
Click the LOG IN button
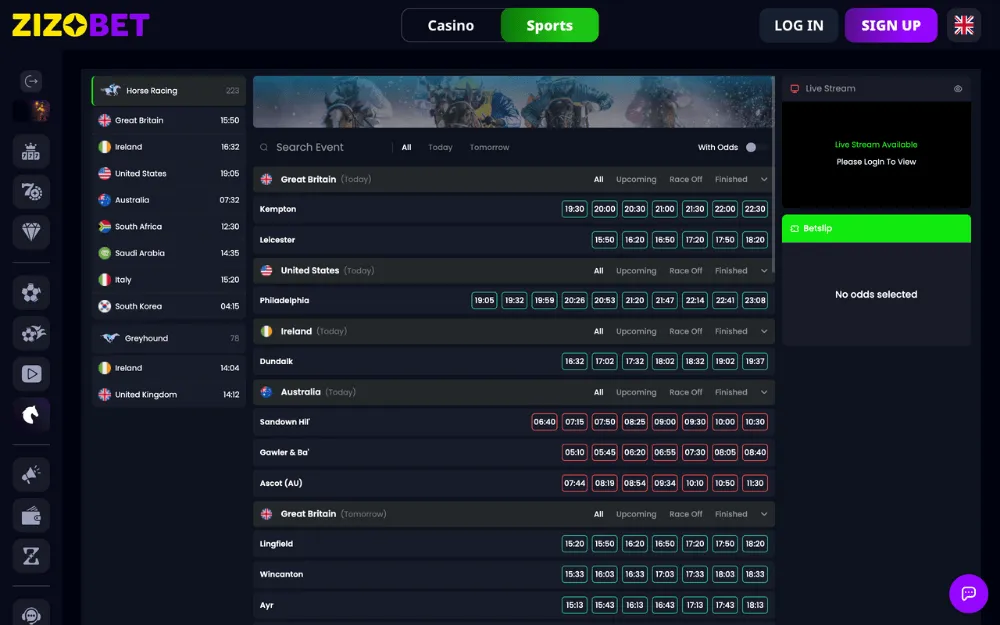tap(798, 26)
